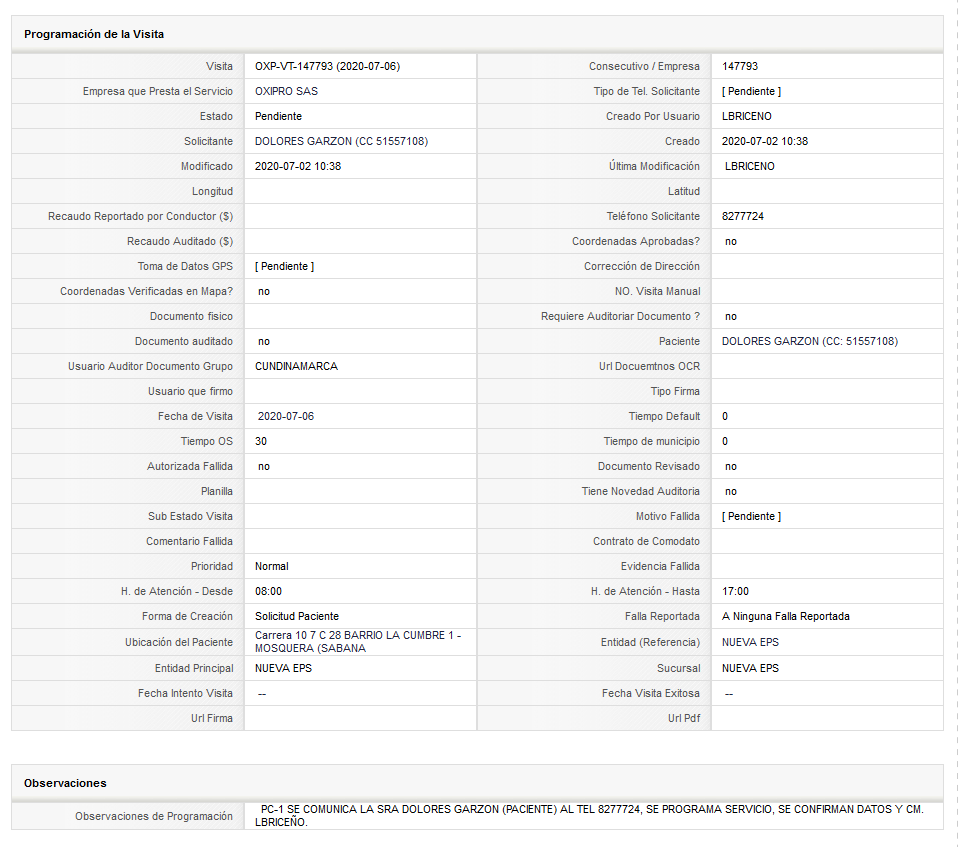Viewport: 958px width, 847px height.
Task: Click the 'Recaudo Auditado ($)' label
Action: point(180,241)
